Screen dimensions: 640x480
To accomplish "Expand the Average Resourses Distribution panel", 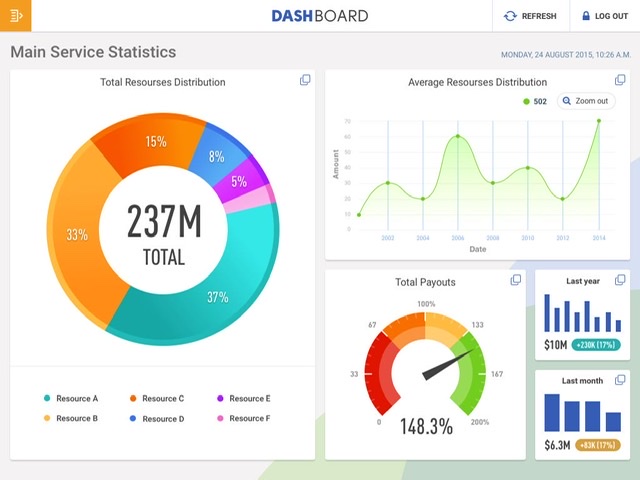I will click(x=620, y=80).
